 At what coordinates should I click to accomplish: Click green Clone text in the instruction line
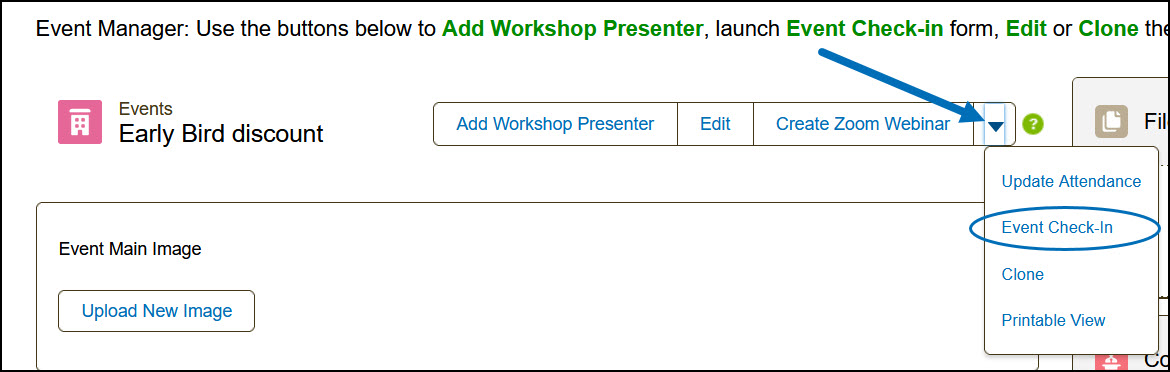pyautogui.click(x=1110, y=30)
